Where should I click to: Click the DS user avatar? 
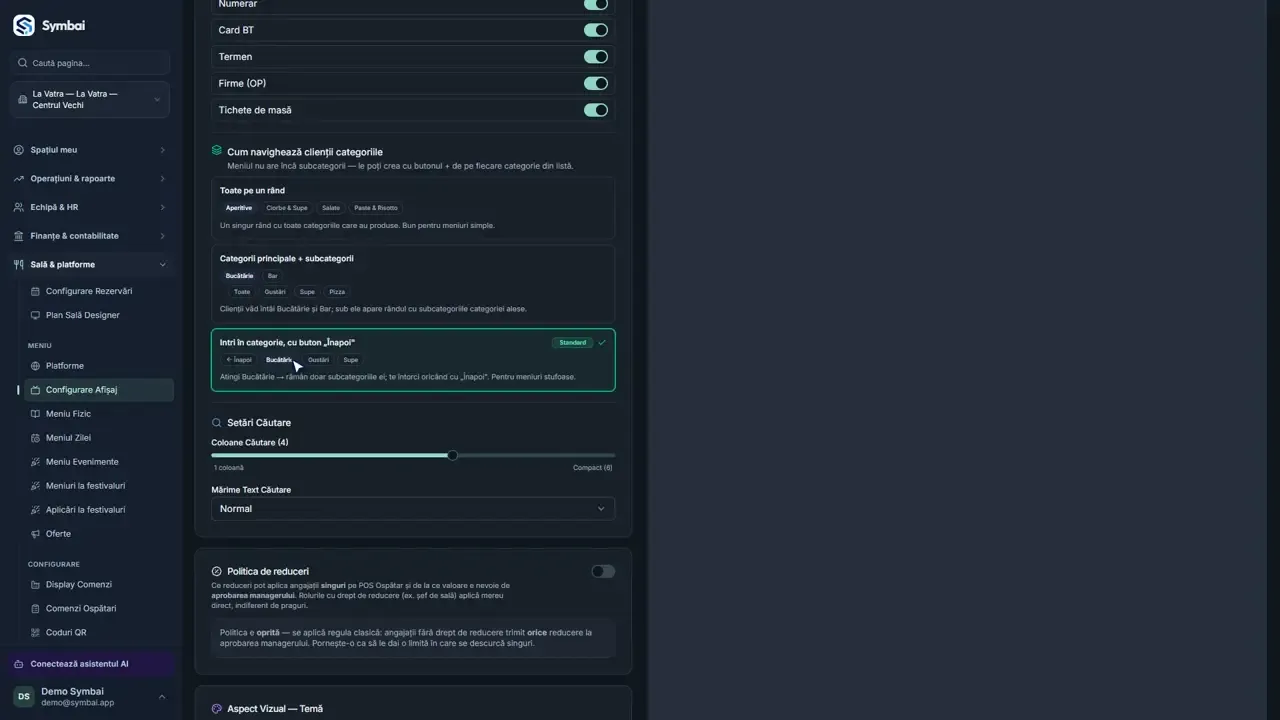click(23, 696)
